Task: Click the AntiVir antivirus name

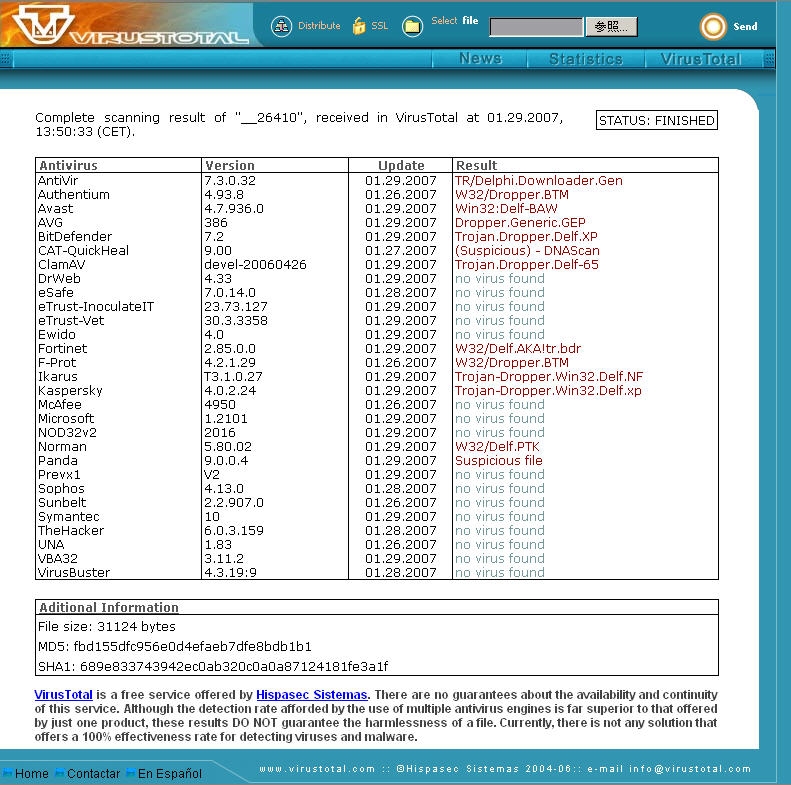Action: [x=58, y=181]
